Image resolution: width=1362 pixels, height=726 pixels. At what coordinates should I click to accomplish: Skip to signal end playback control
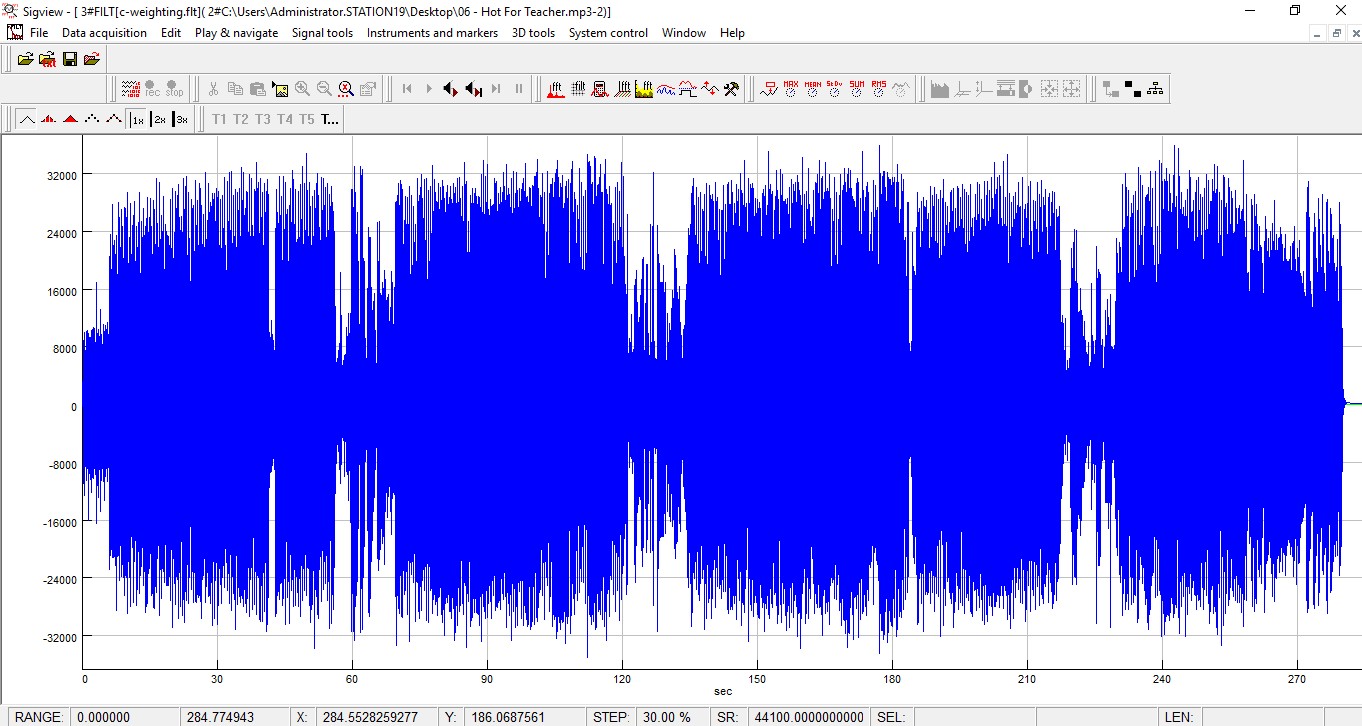tap(496, 89)
